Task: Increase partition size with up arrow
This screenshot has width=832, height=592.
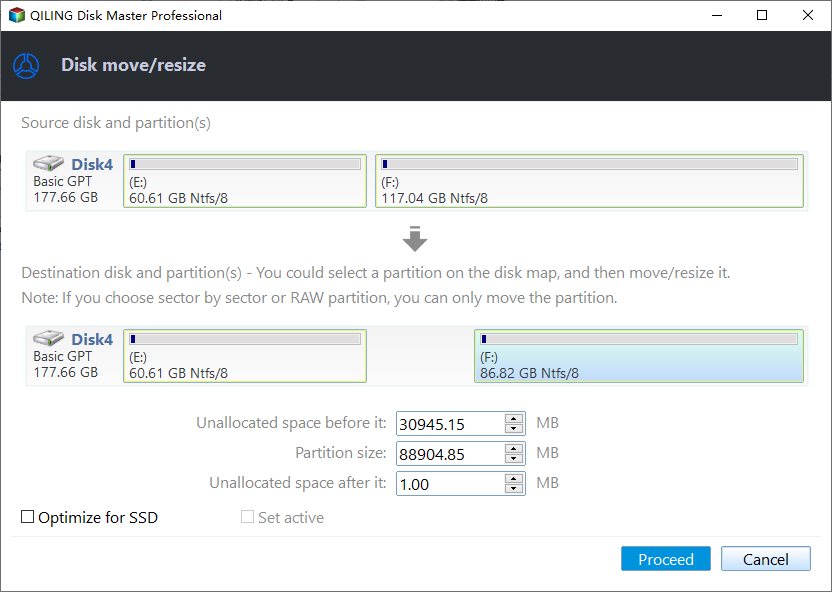Action: [x=514, y=449]
